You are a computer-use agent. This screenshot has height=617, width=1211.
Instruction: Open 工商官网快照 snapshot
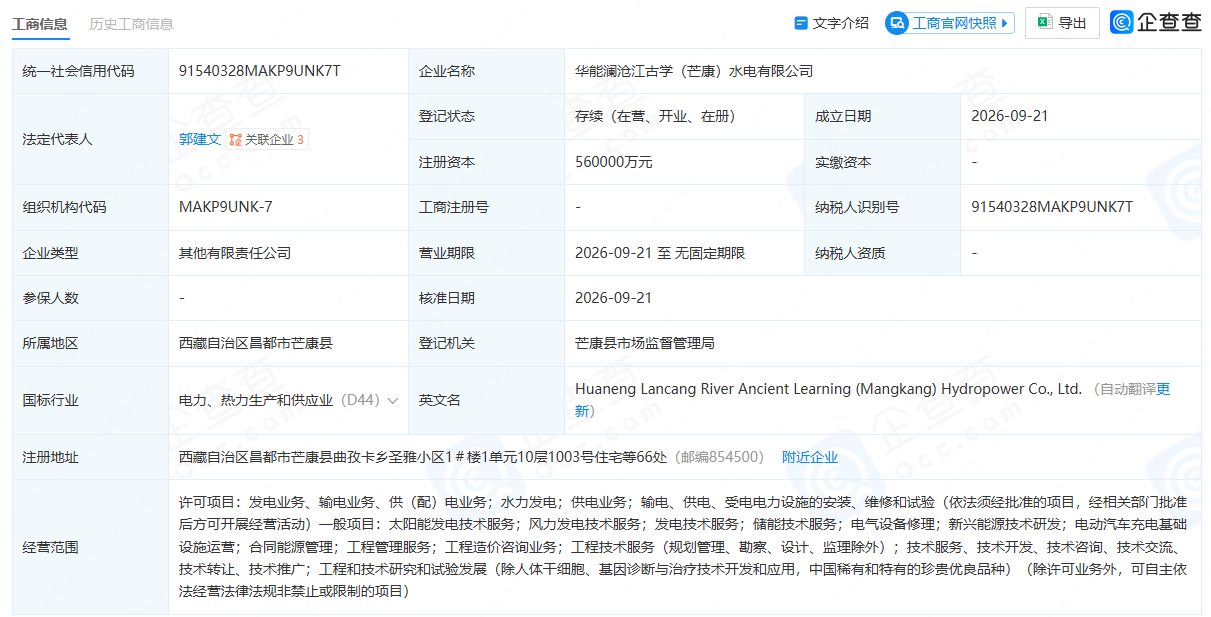point(949,23)
